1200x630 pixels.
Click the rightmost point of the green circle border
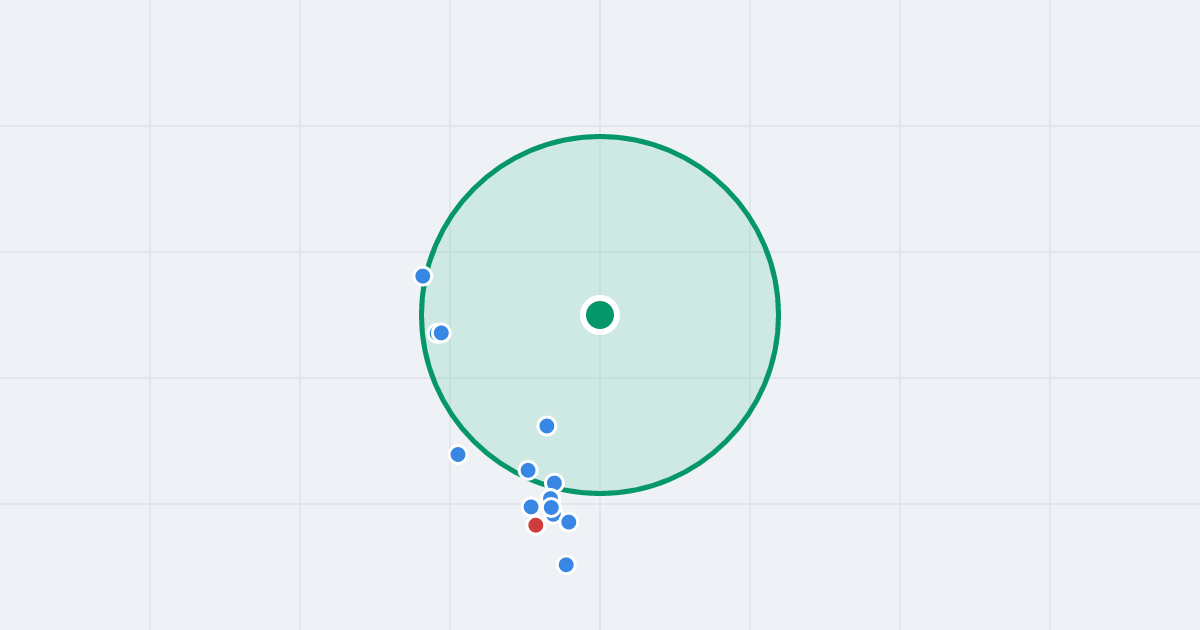[x=778, y=315]
